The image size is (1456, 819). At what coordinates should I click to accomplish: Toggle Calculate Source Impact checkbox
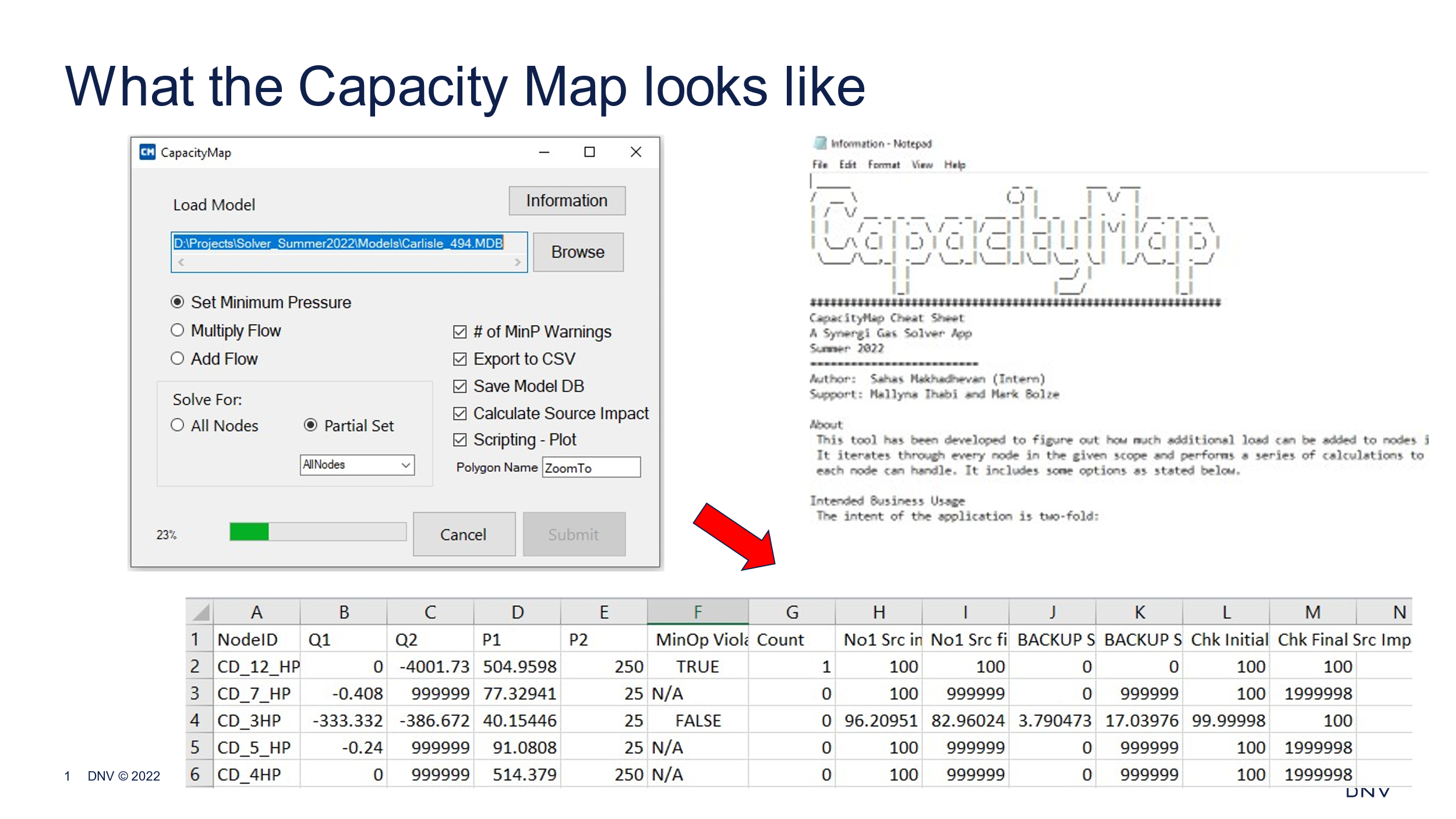tap(460, 414)
